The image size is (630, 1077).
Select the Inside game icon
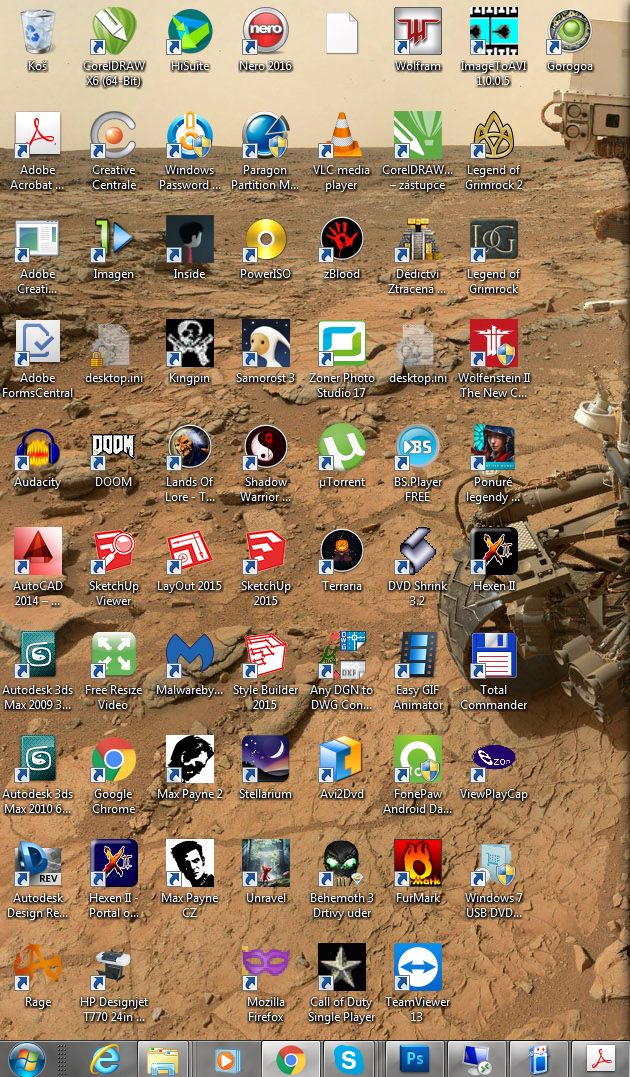click(190, 239)
